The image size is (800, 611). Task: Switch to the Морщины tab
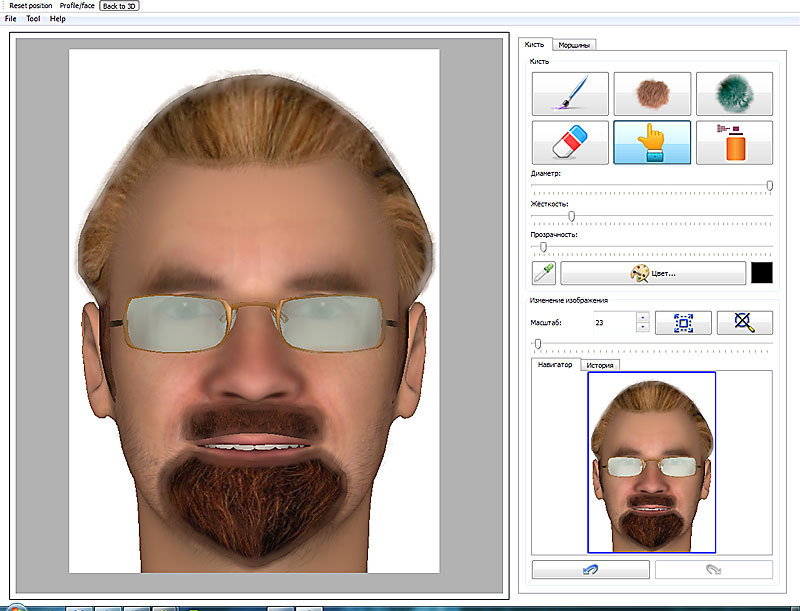(574, 45)
